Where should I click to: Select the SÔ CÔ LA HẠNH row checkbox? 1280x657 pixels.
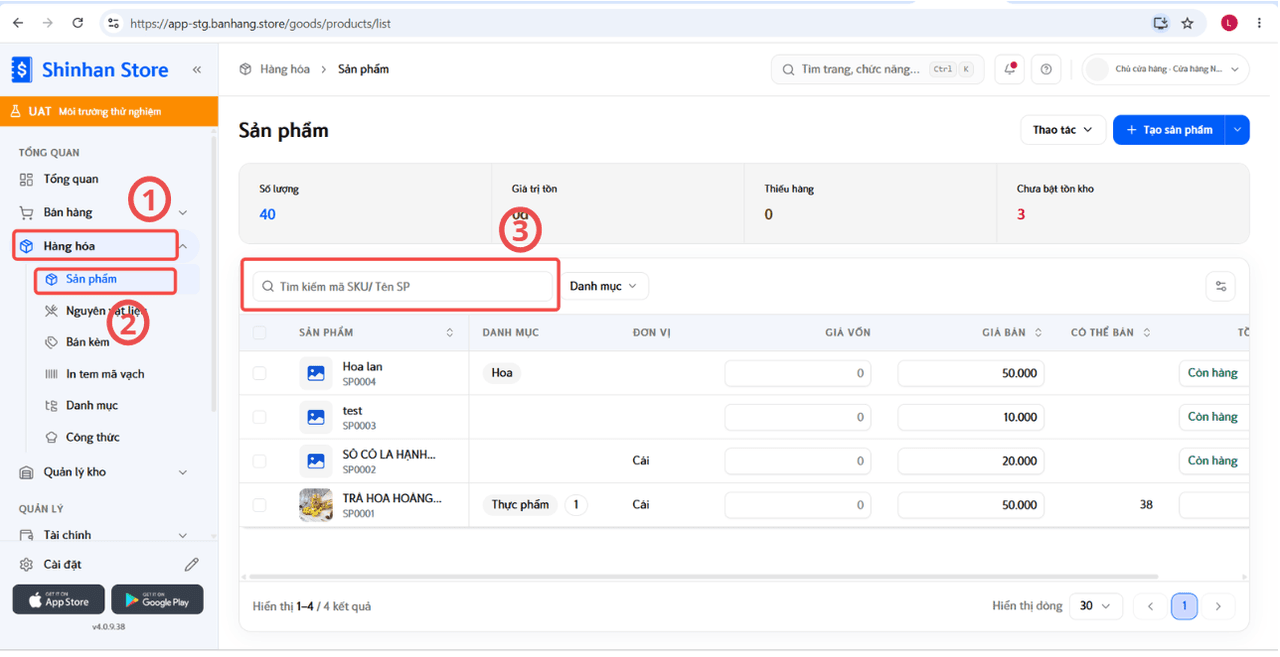click(260, 461)
